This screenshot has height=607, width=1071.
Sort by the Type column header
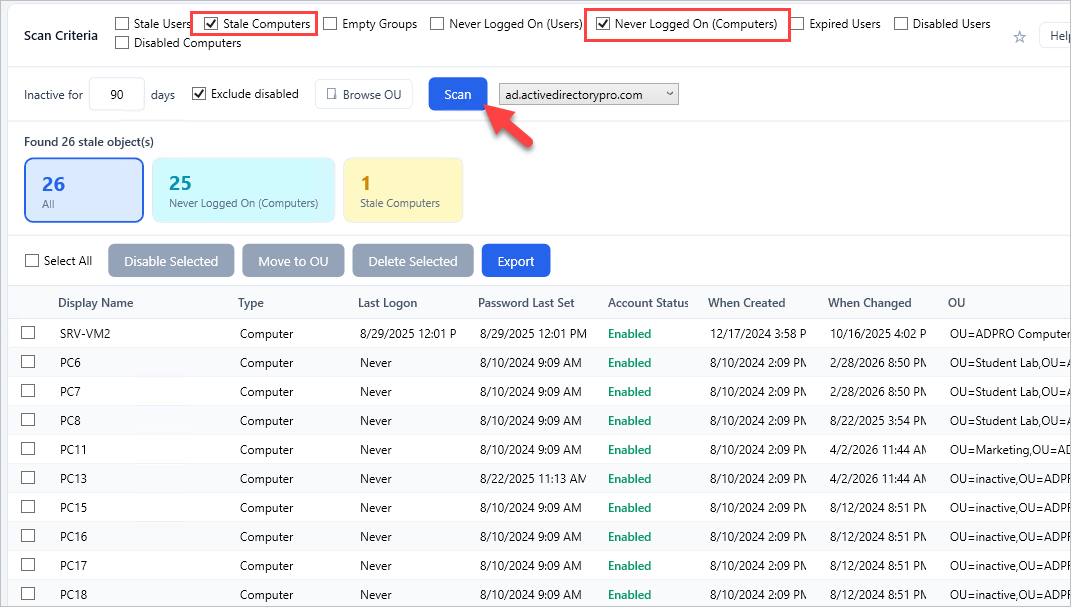tap(251, 302)
